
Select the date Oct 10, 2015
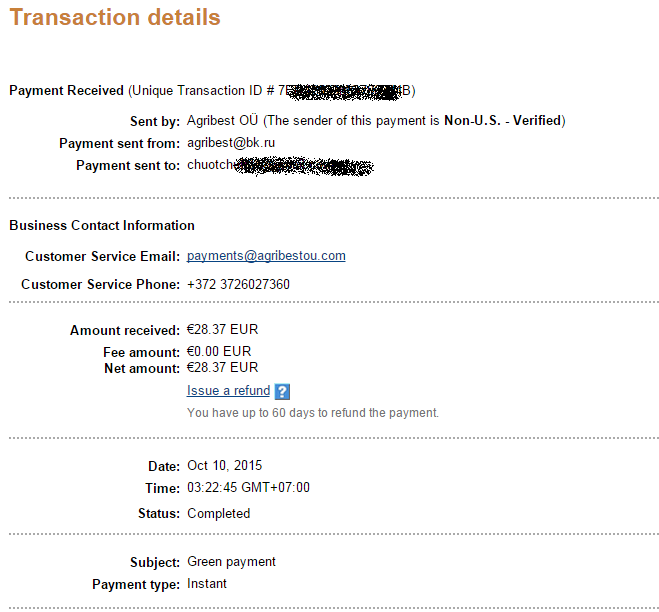click(x=223, y=466)
